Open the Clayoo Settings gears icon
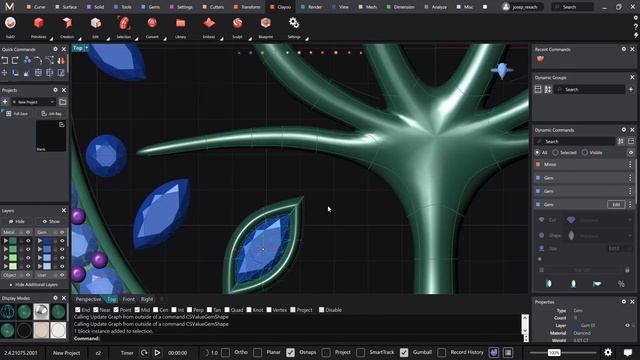The image size is (640, 360). point(294,23)
